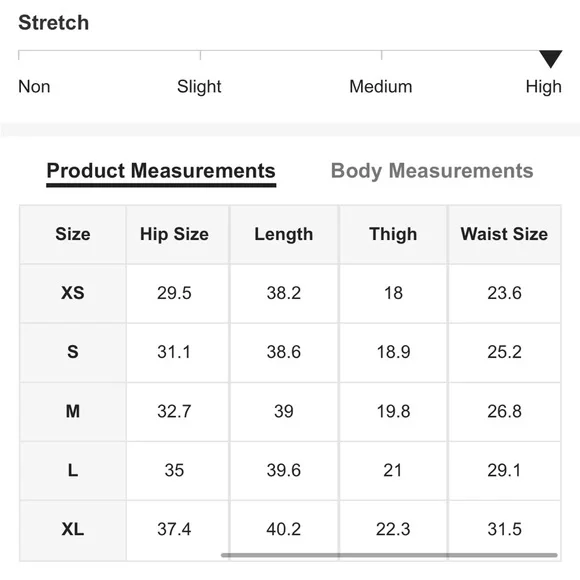The width and height of the screenshot is (580, 580).
Task: Click the Waist Size column header
Action: (x=504, y=234)
